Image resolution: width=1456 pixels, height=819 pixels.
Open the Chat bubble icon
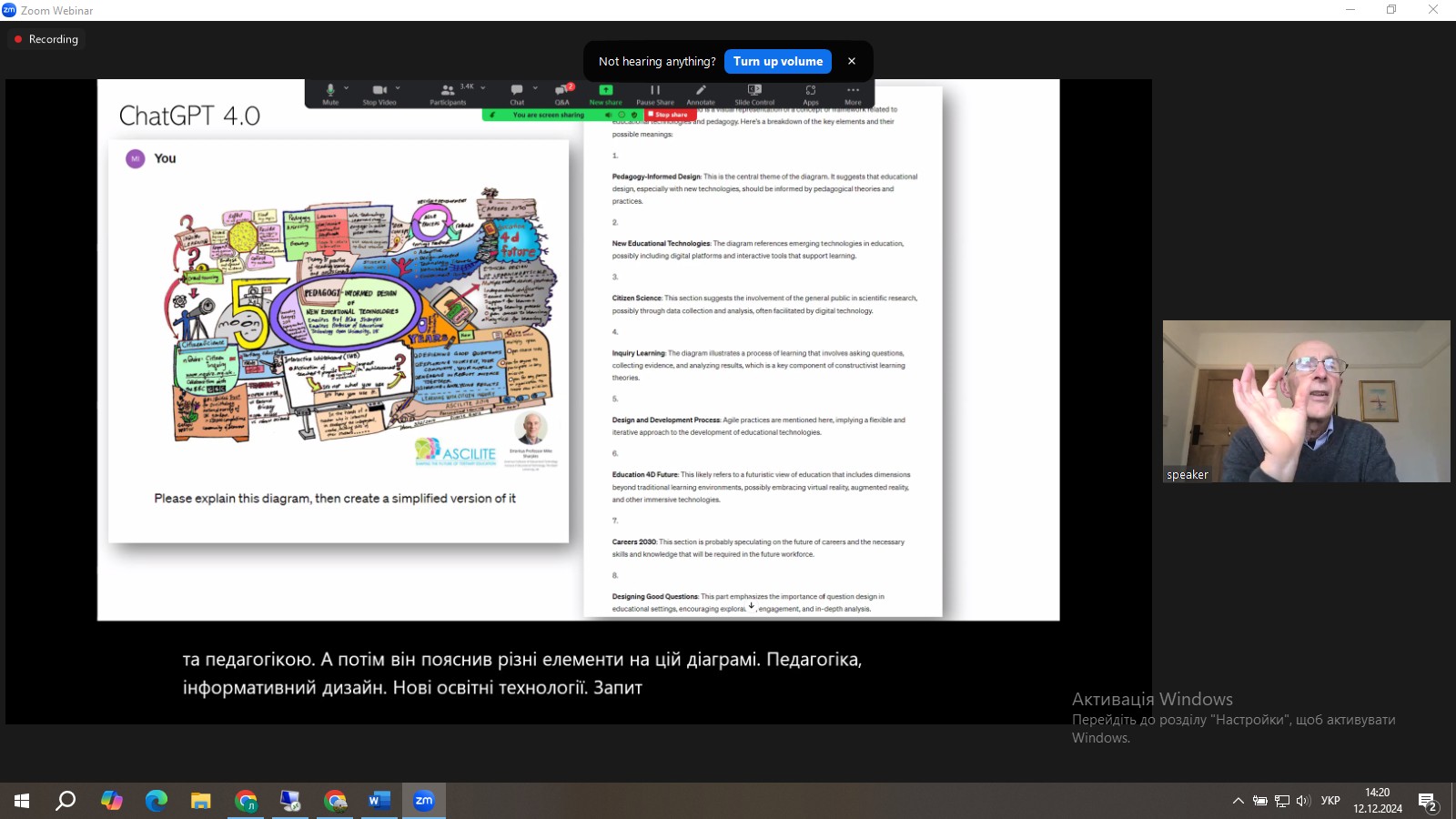click(x=517, y=89)
